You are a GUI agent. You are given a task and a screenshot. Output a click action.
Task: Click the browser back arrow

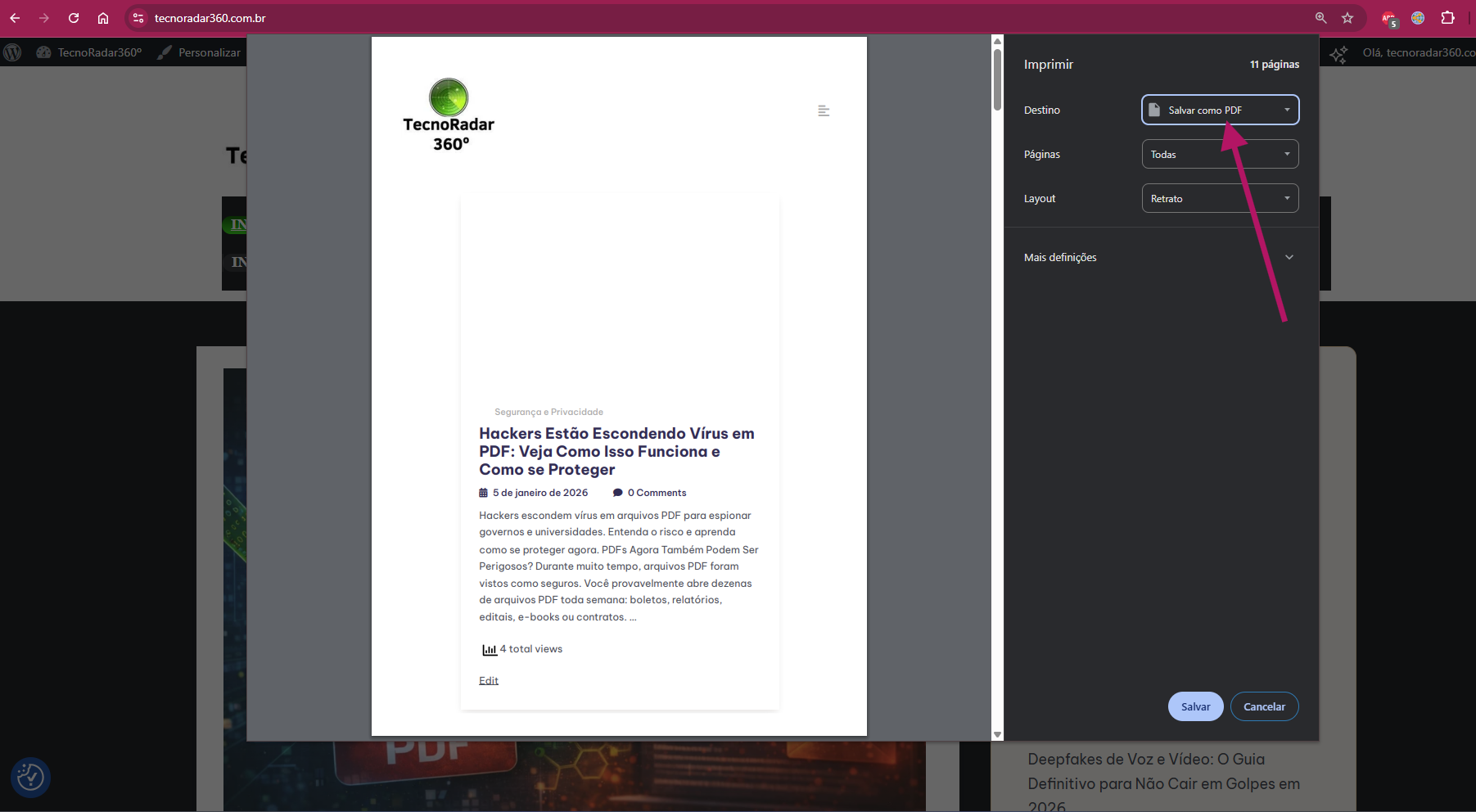[15, 18]
